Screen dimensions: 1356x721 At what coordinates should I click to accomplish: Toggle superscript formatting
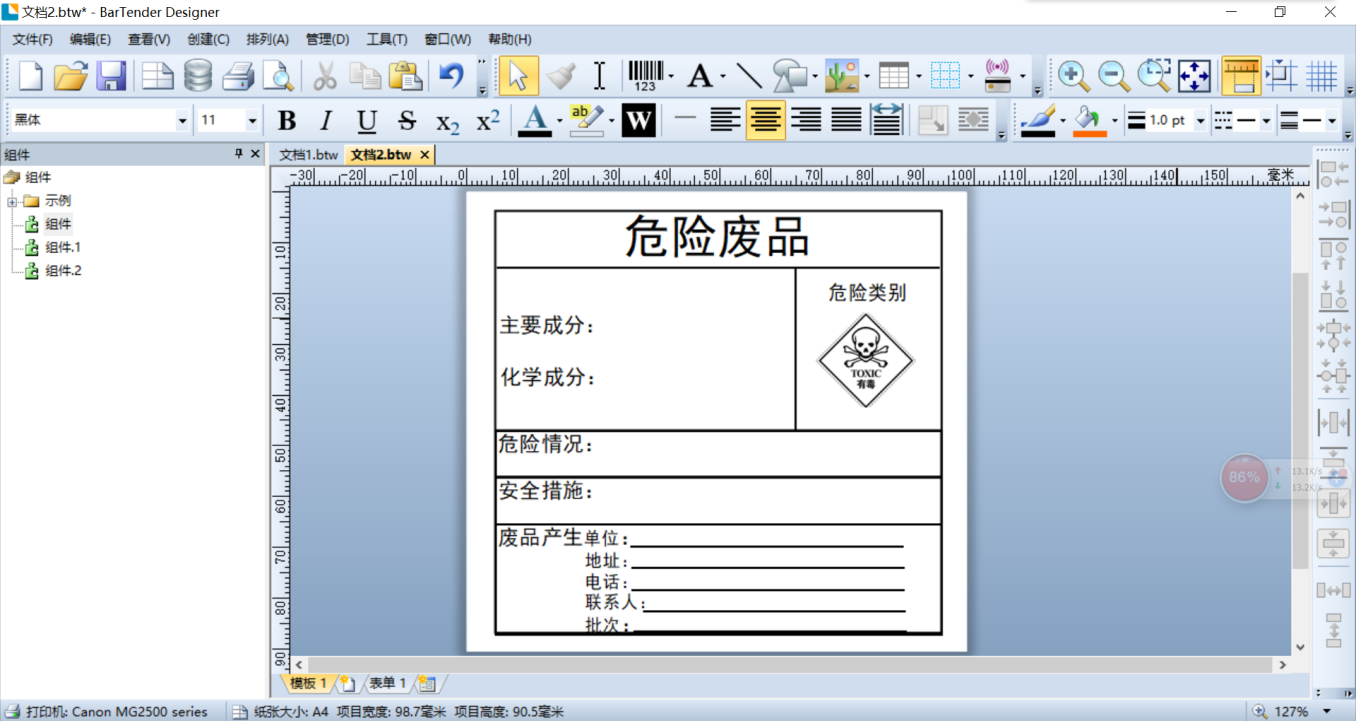pyautogui.click(x=488, y=121)
